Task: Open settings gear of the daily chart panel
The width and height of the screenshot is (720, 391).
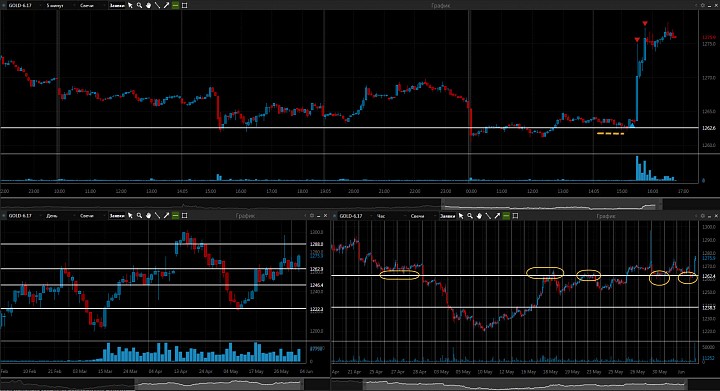Action: tap(312, 215)
